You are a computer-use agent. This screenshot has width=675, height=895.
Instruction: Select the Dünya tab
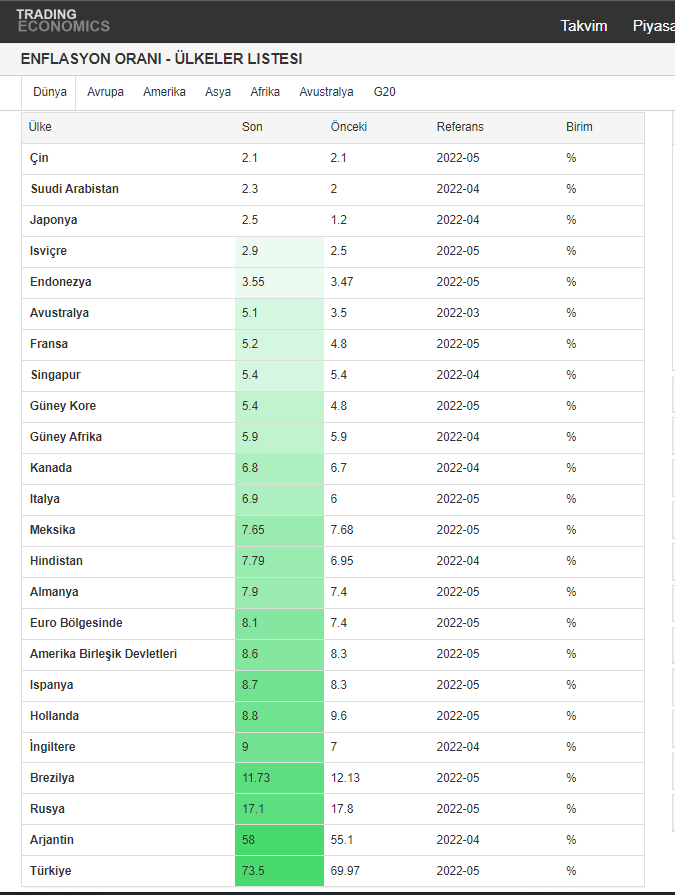click(x=50, y=92)
